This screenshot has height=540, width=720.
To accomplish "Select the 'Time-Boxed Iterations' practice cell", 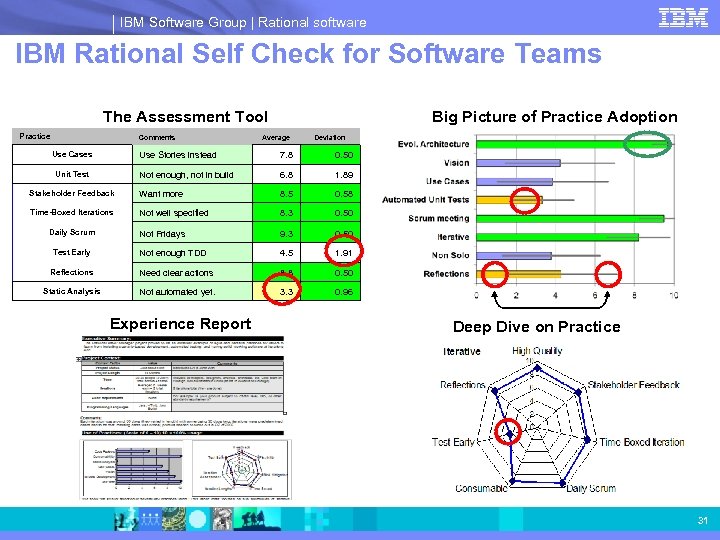I will 72,212.
